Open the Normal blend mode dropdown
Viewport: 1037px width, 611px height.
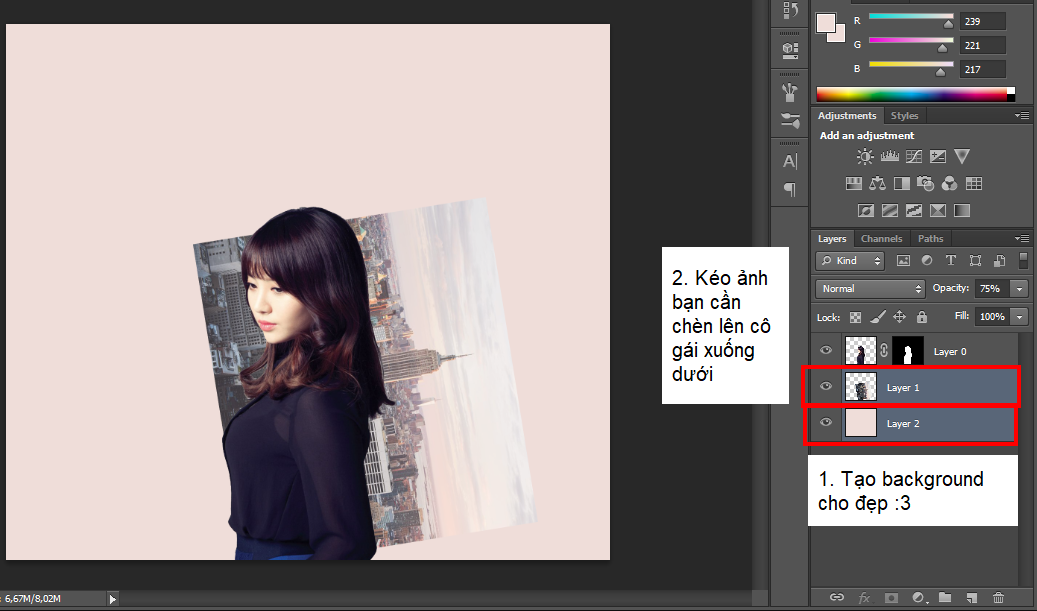click(870, 288)
